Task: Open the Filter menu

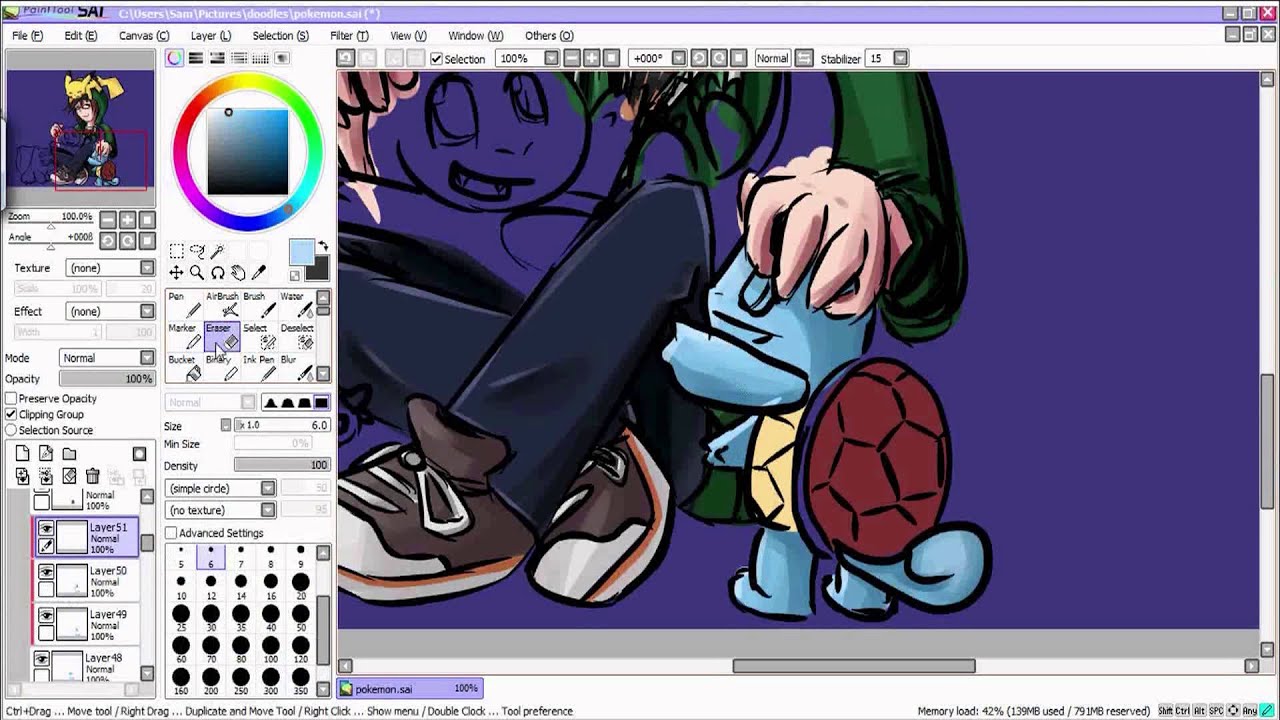Action: point(349,36)
